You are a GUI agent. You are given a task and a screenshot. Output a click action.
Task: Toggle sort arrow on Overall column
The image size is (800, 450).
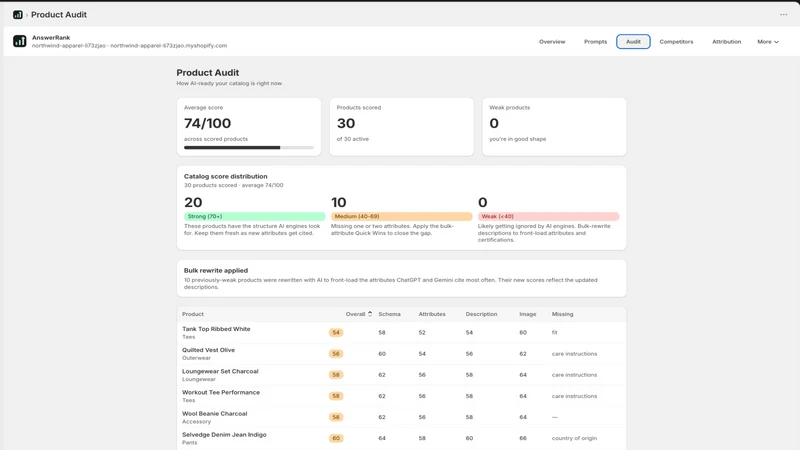pyautogui.click(x=370, y=314)
